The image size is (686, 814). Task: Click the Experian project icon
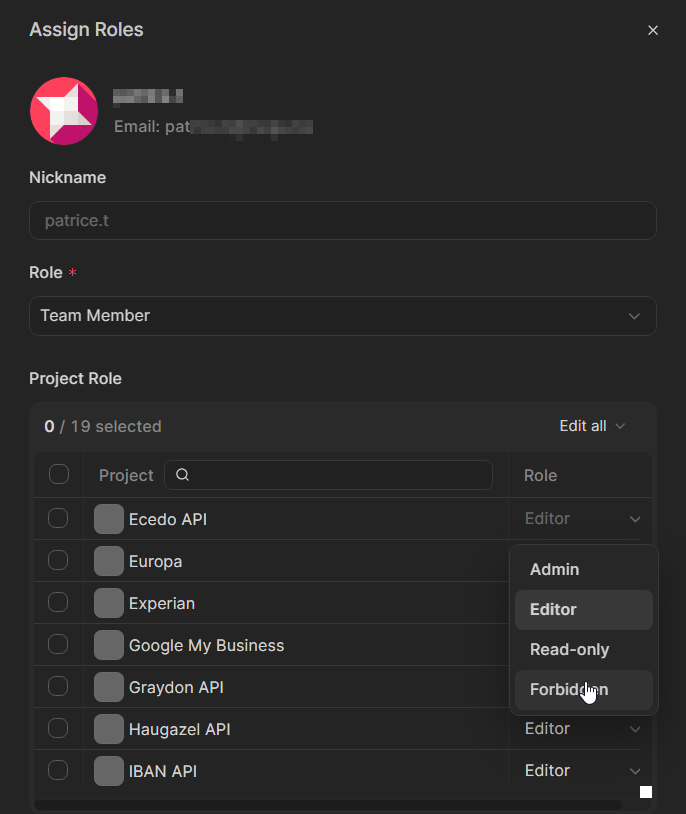pos(109,603)
